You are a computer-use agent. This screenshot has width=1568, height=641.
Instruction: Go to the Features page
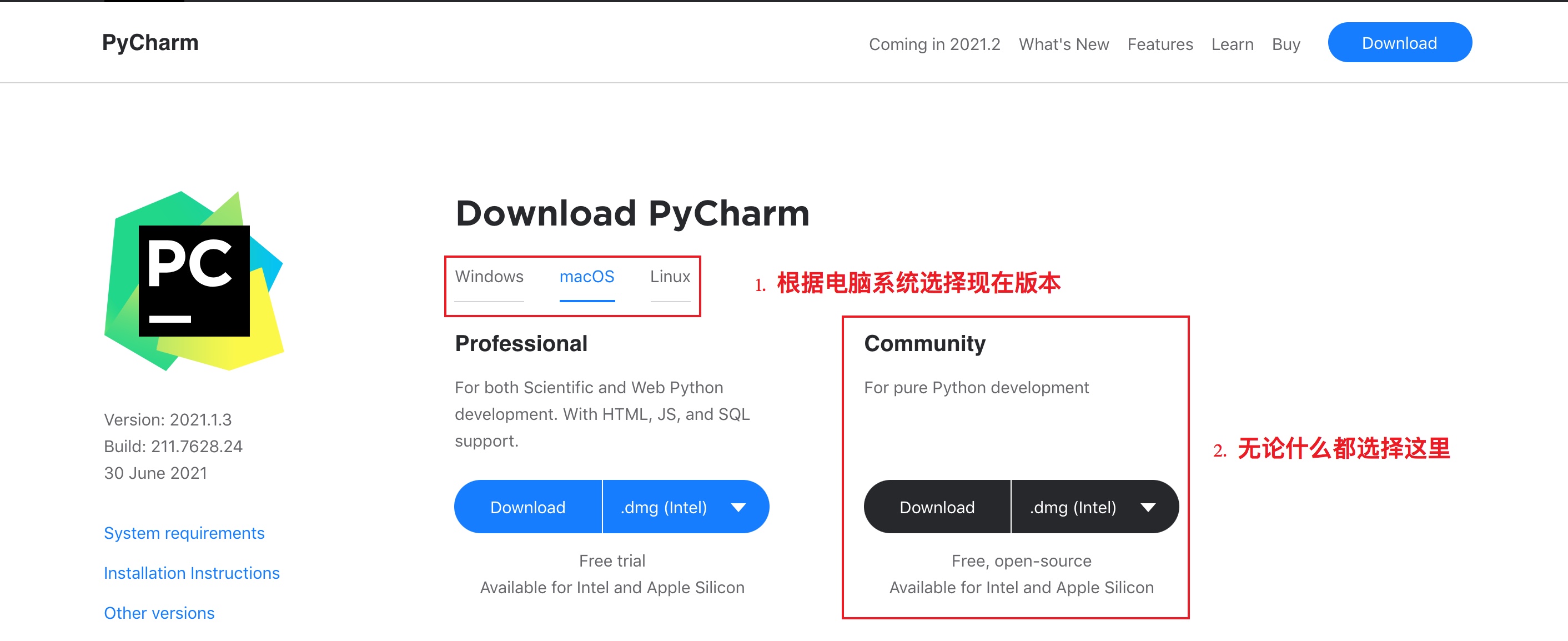coord(1159,44)
